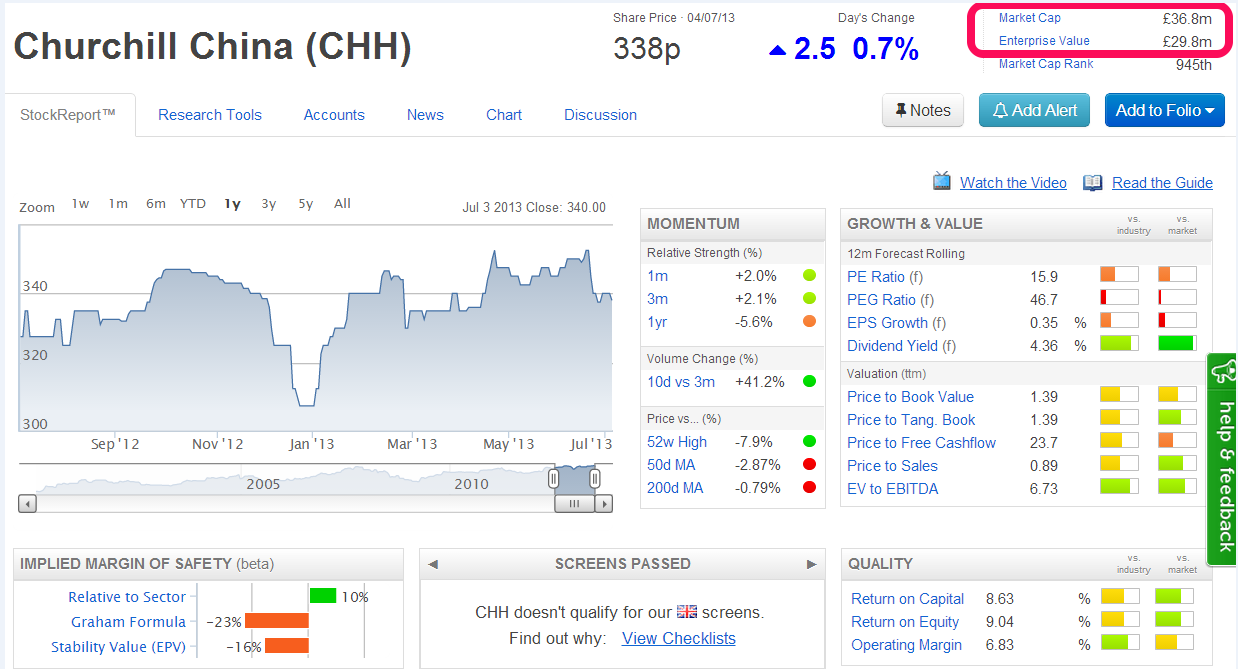Set chart zoom to 6m
The width and height of the screenshot is (1238, 669).
(x=156, y=204)
